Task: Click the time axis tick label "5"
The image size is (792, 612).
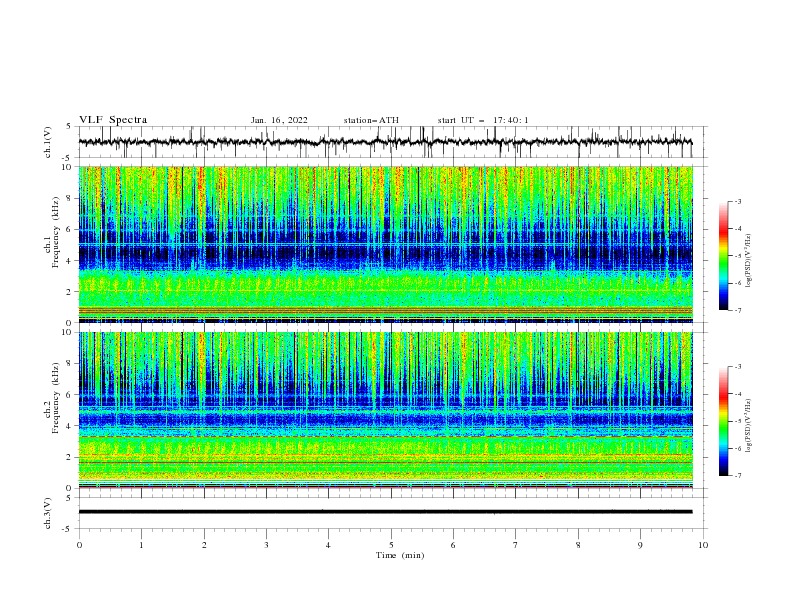Action: click(x=391, y=545)
